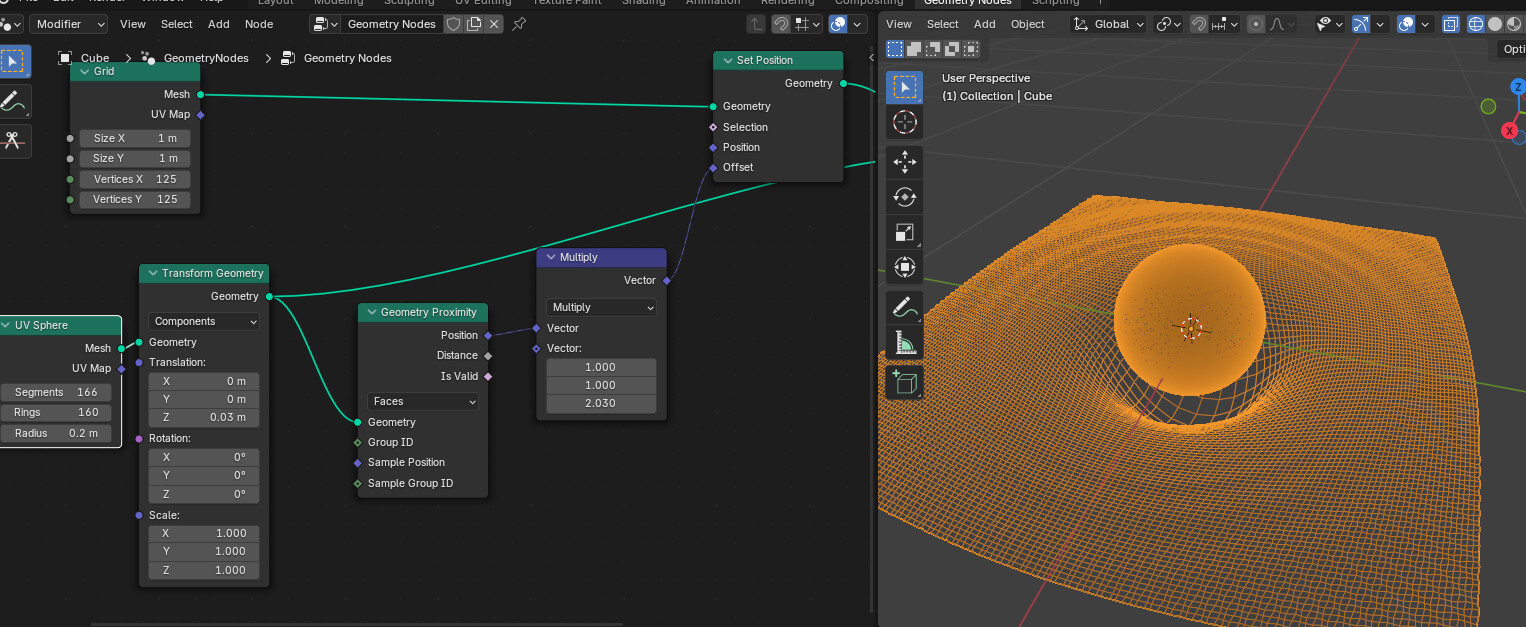1526x627 pixels.
Task: Activate the viewport Select Box tool
Action: tap(904, 88)
